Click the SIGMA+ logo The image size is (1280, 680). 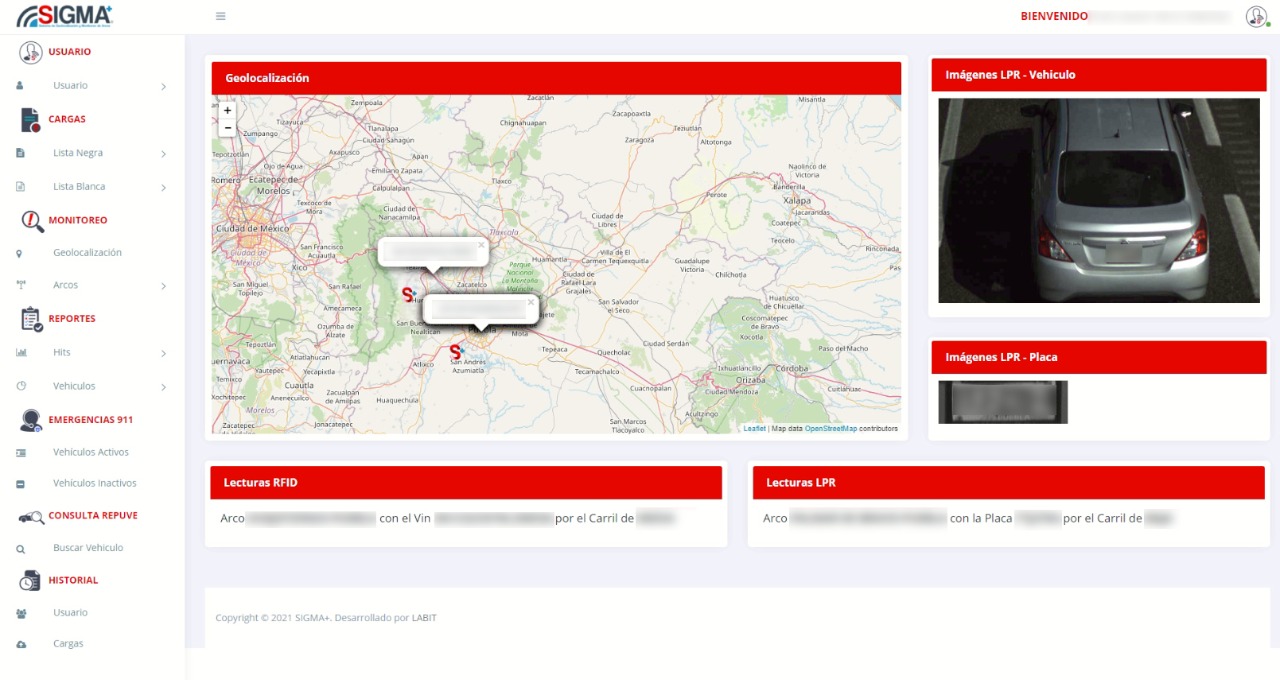[65, 16]
